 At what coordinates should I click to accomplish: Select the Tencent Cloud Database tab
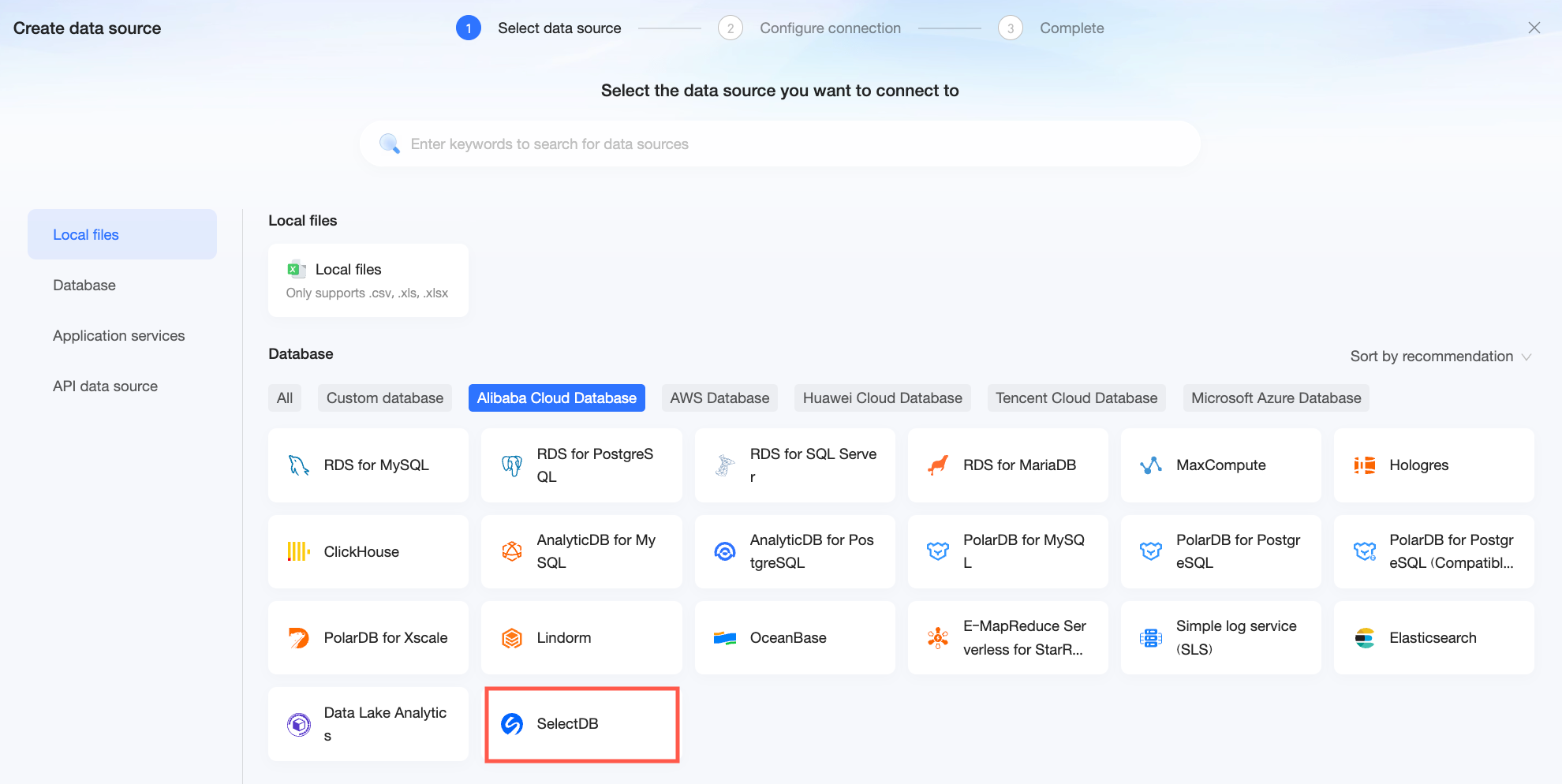pyautogui.click(x=1077, y=398)
